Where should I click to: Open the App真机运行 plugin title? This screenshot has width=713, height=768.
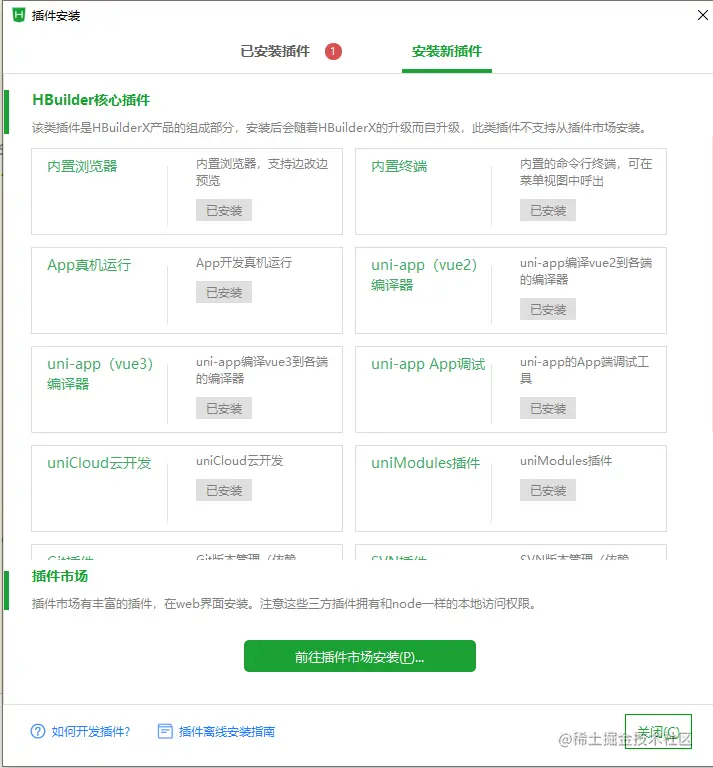[x=89, y=265]
